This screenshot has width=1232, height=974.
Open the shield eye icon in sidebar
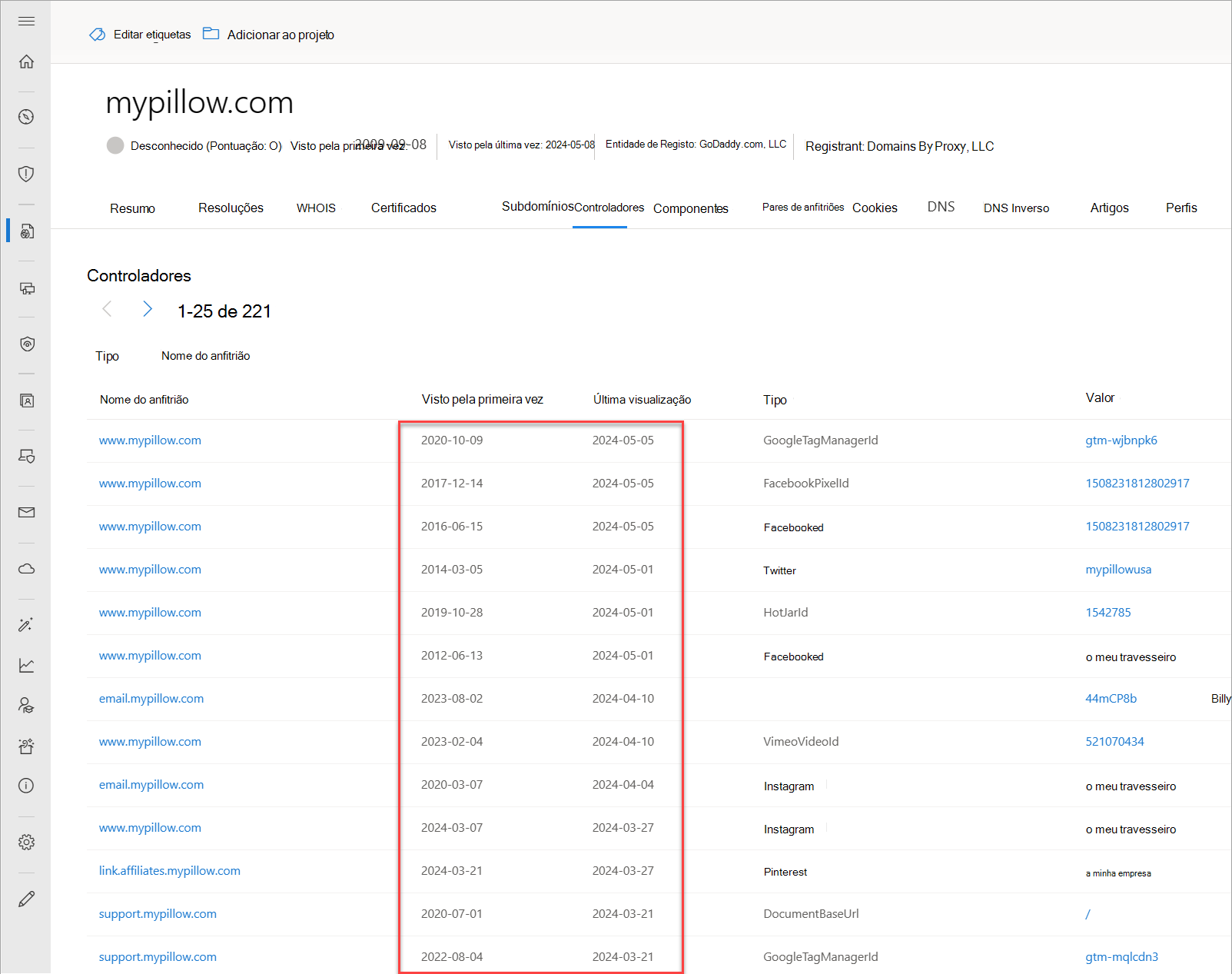coord(26,344)
